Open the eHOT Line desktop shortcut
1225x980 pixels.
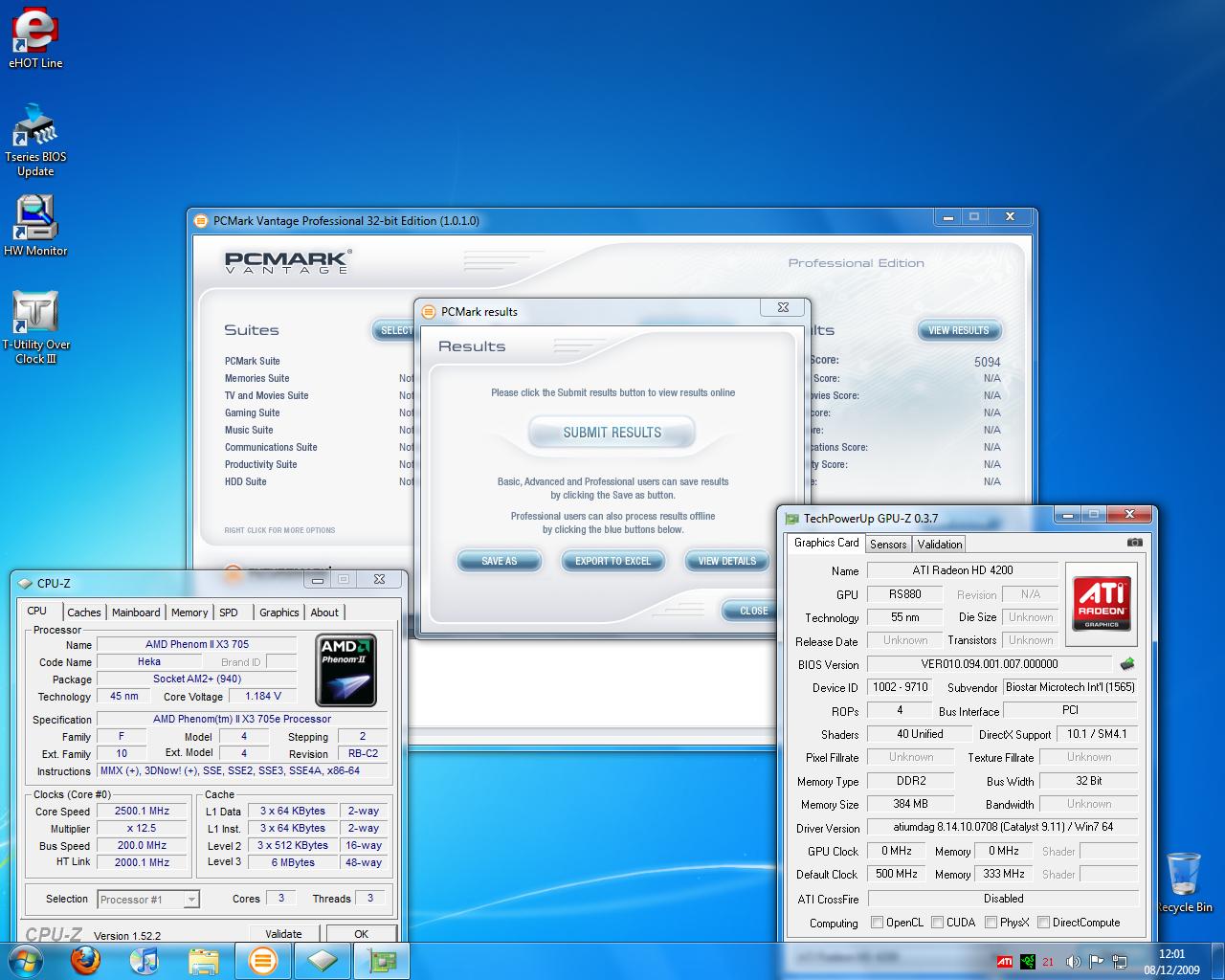tap(35, 38)
